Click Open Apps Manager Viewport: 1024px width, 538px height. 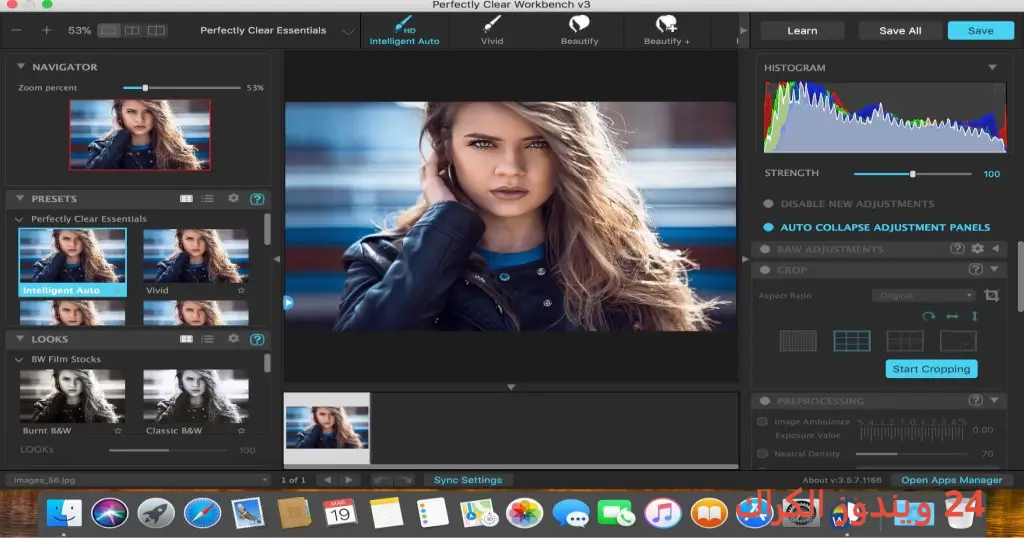pyautogui.click(x=952, y=480)
